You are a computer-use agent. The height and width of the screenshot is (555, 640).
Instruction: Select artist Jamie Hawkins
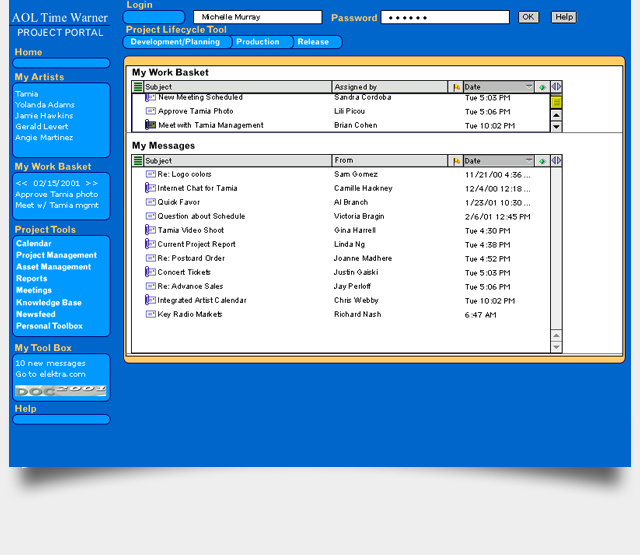pyautogui.click(x=44, y=116)
